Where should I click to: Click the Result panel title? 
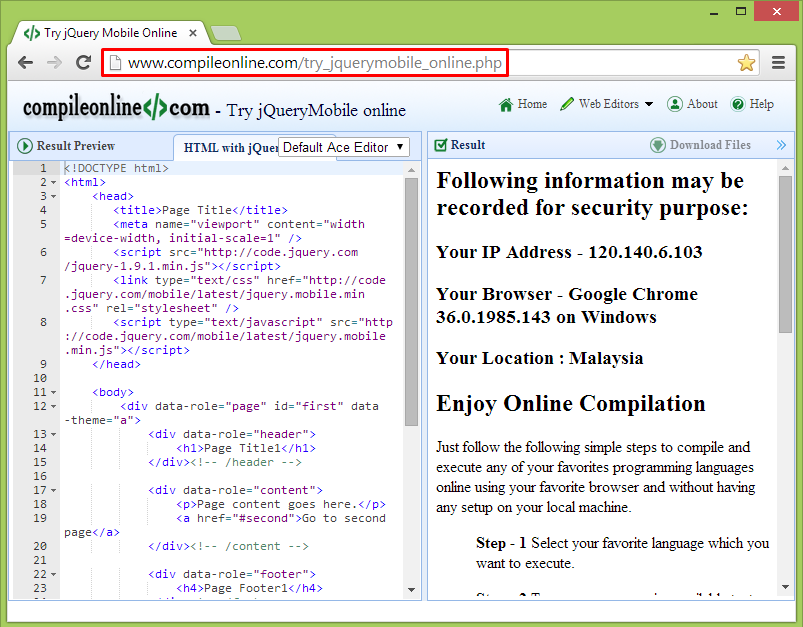pos(468,145)
